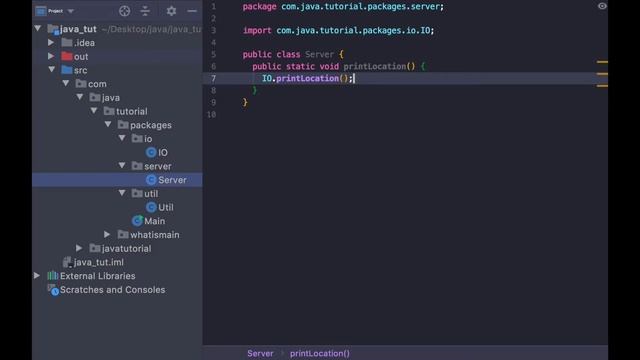This screenshot has width=640, height=360.
Task: Expand the whatismain package
Action: point(107,234)
